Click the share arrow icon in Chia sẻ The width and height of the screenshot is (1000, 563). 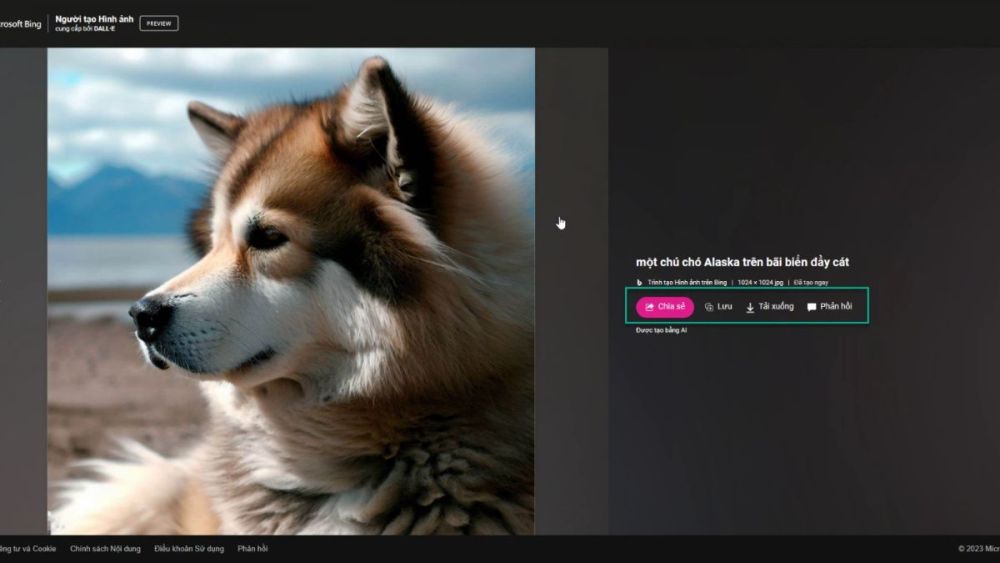[x=649, y=307]
